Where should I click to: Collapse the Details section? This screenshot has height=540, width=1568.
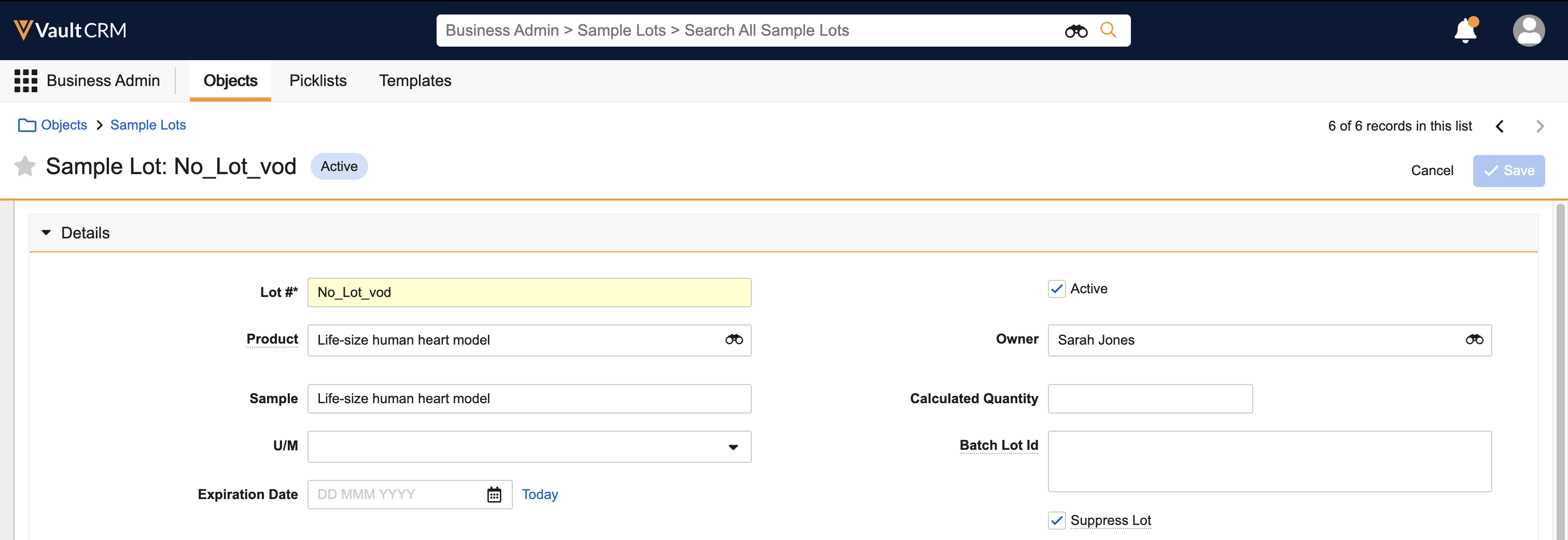(x=46, y=233)
